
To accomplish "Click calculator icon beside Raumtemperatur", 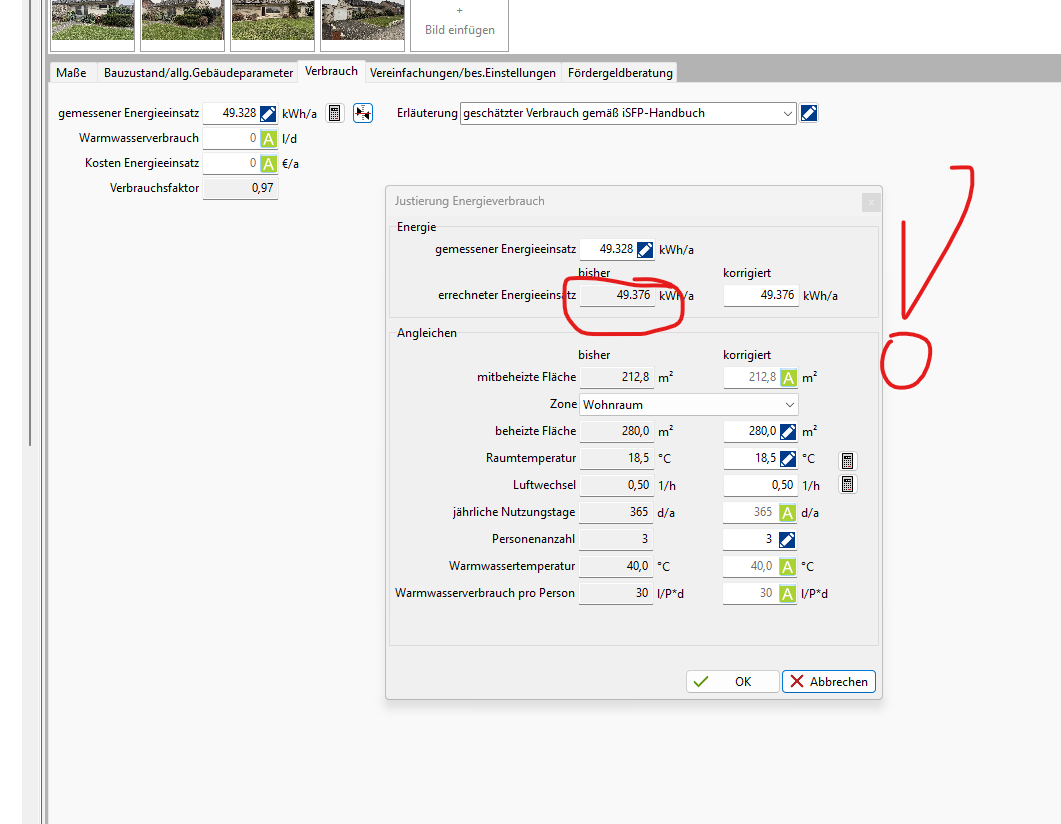I will pos(847,460).
